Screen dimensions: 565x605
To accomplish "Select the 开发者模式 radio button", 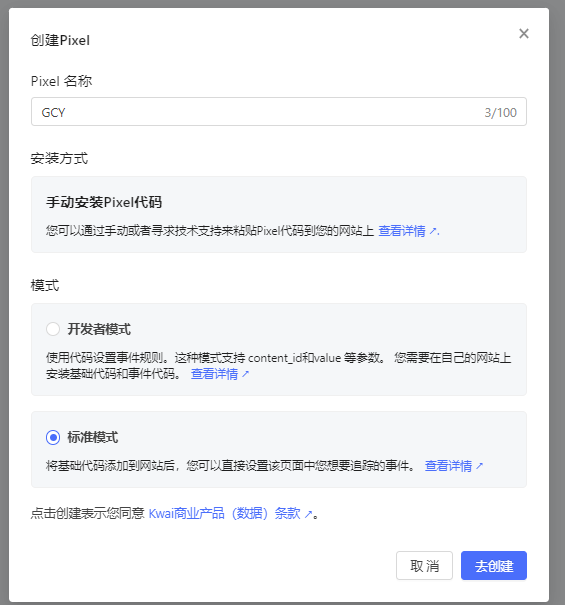I will tap(53, 329).
